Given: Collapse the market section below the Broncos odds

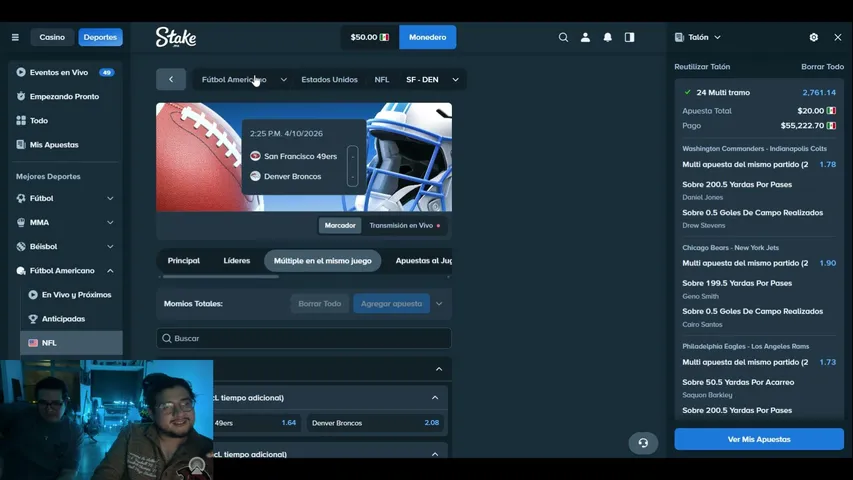Looking at the screenshot, I should 435,454.
